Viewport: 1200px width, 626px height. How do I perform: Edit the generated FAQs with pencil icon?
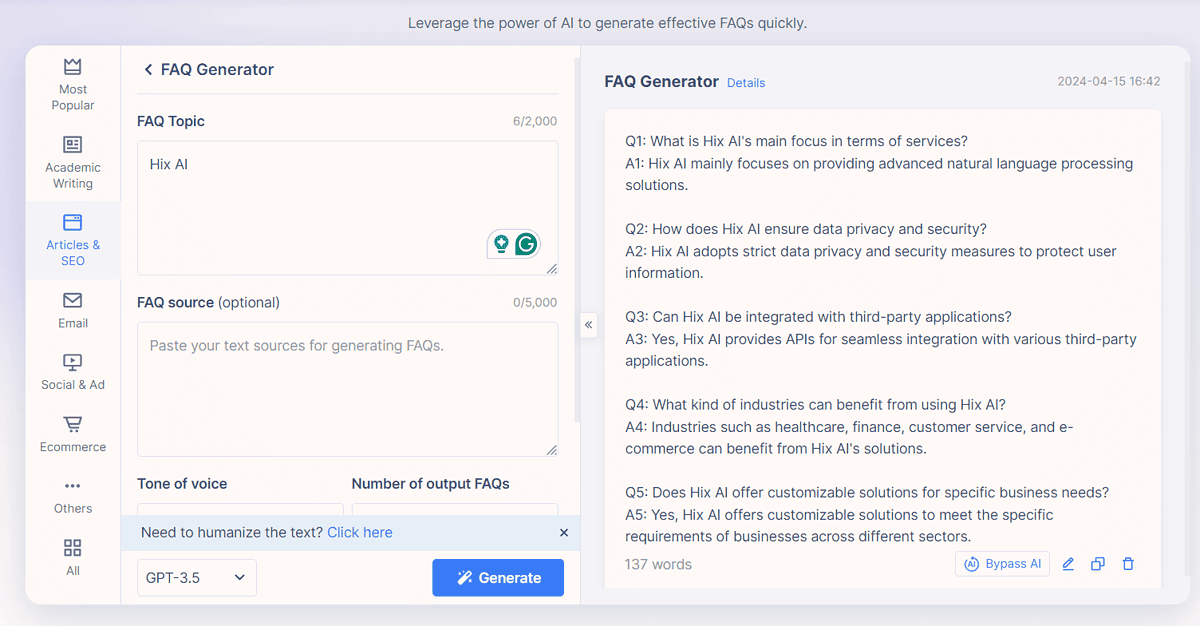1068,563
